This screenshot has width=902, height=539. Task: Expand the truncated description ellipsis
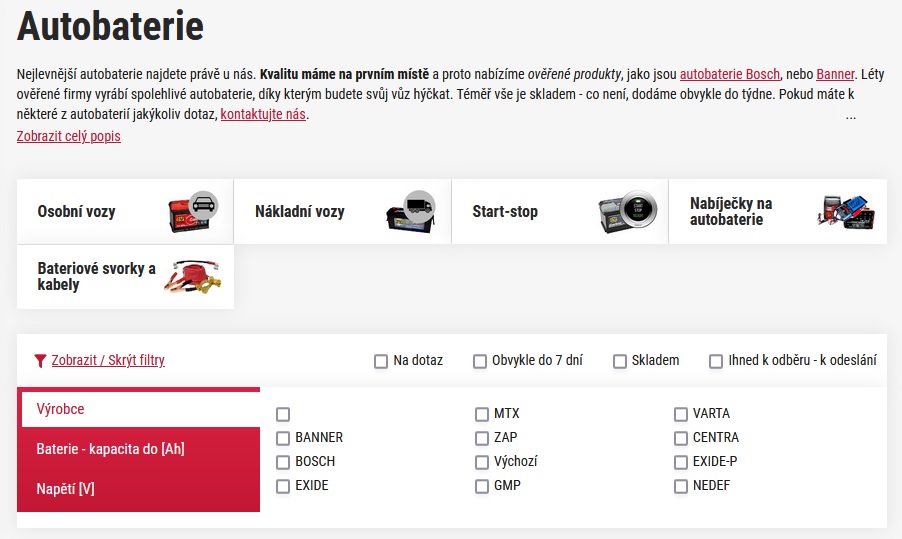point(851,116)
